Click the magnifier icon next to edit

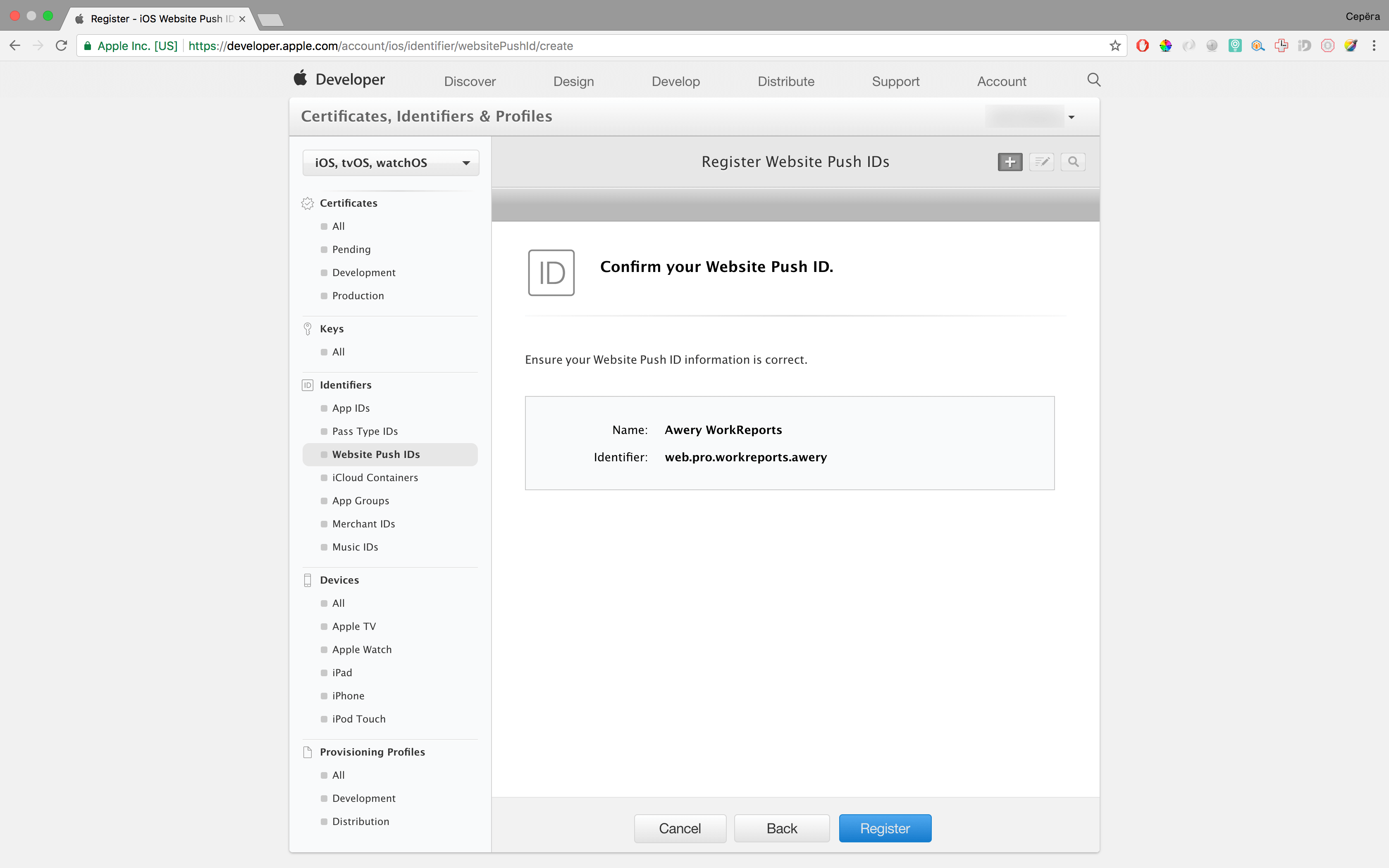click(x=1073, y=162)
